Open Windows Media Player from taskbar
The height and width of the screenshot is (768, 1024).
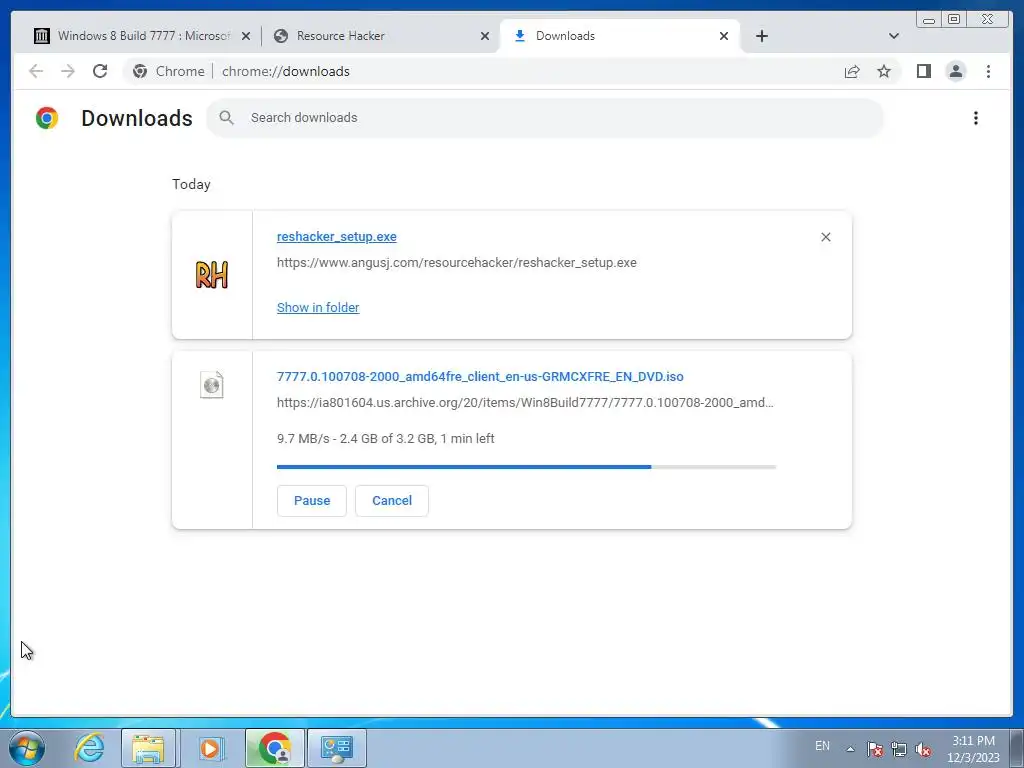(210, 748)
